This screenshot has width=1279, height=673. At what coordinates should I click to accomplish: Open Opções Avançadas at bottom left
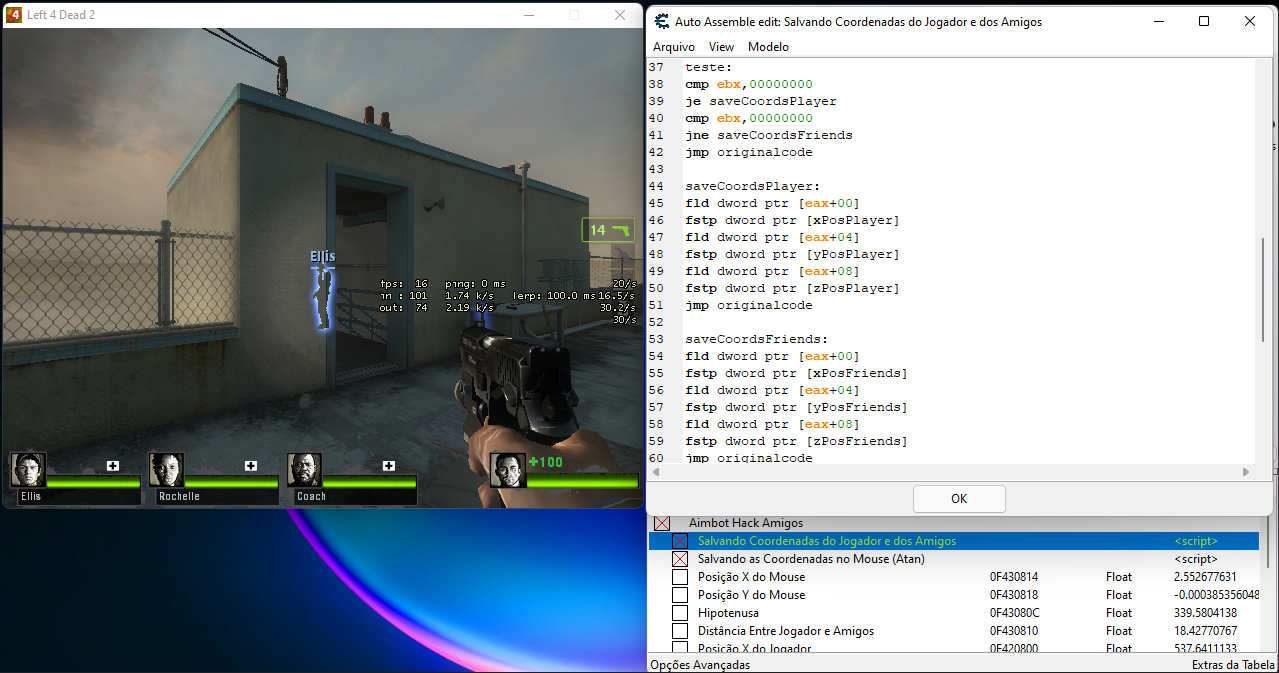coord(700,665)
